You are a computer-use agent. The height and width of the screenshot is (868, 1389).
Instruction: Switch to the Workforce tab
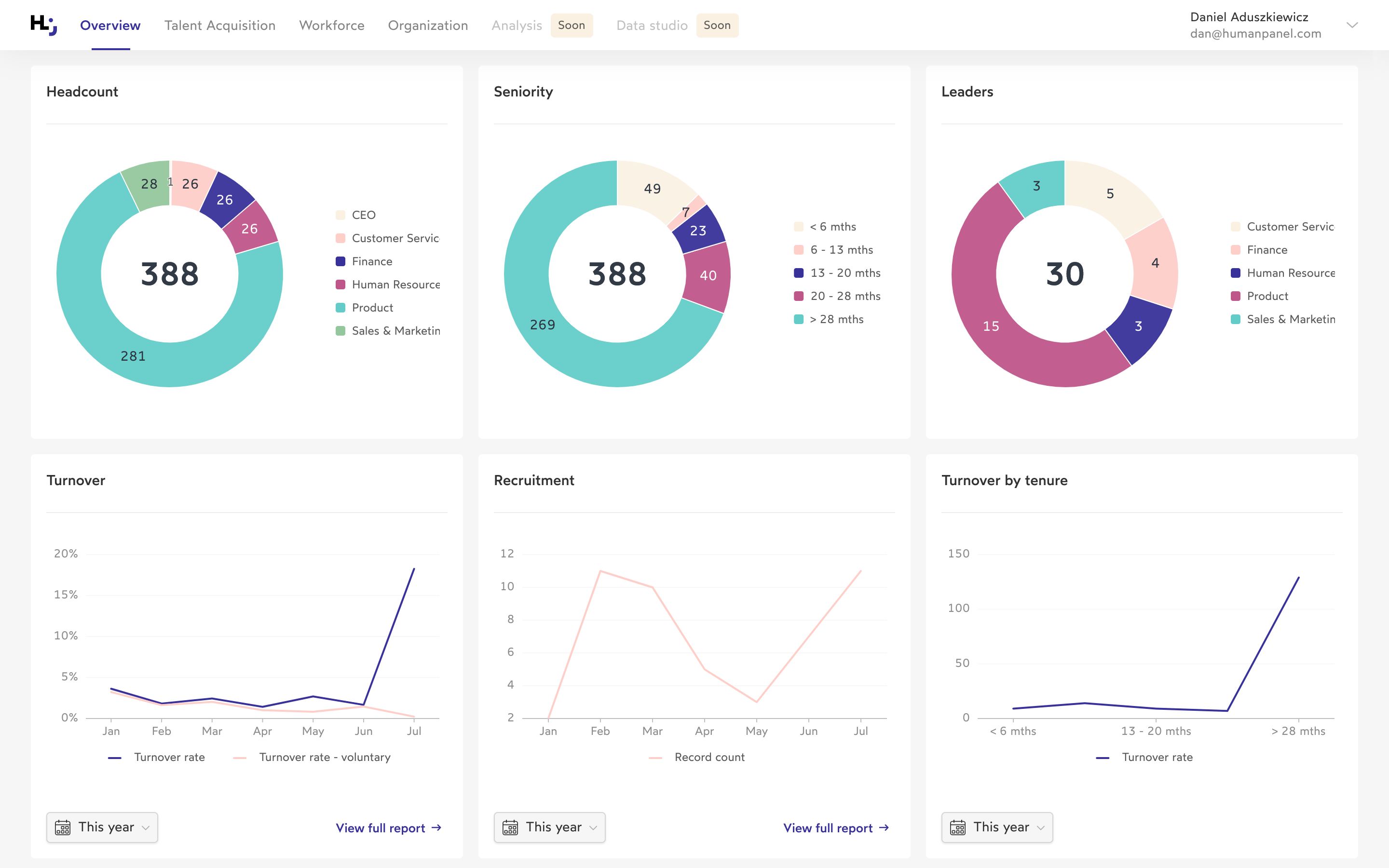(331, 25)
